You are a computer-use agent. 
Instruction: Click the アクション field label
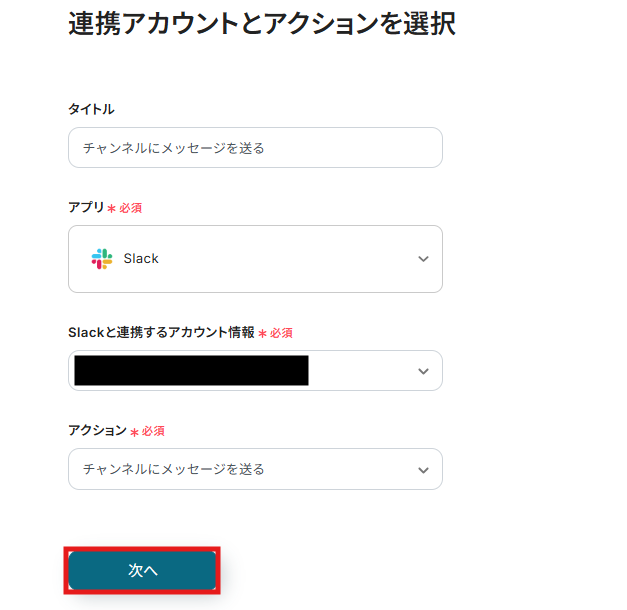click(97, 430)
